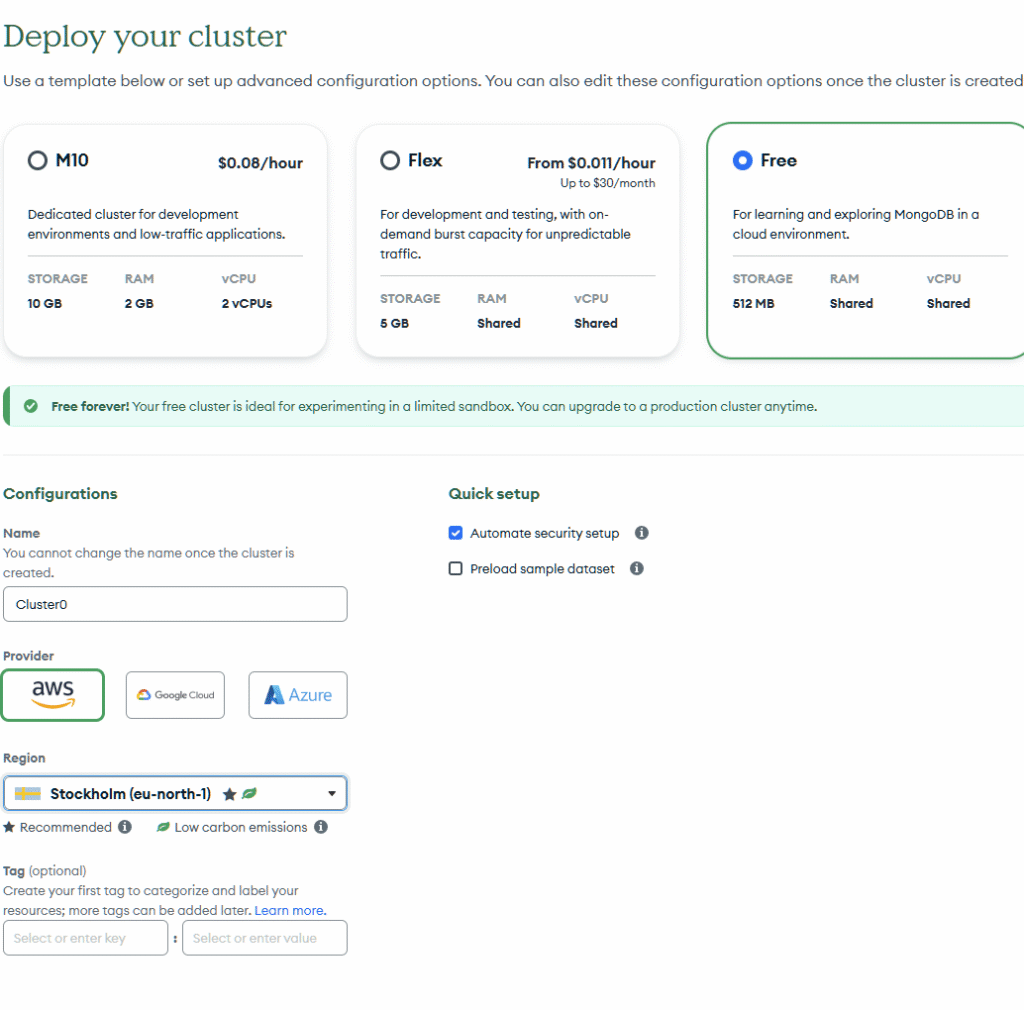
Task: Click the 'Free forever!' bold text
Action: pyautogui.click(x=90, y=406)
